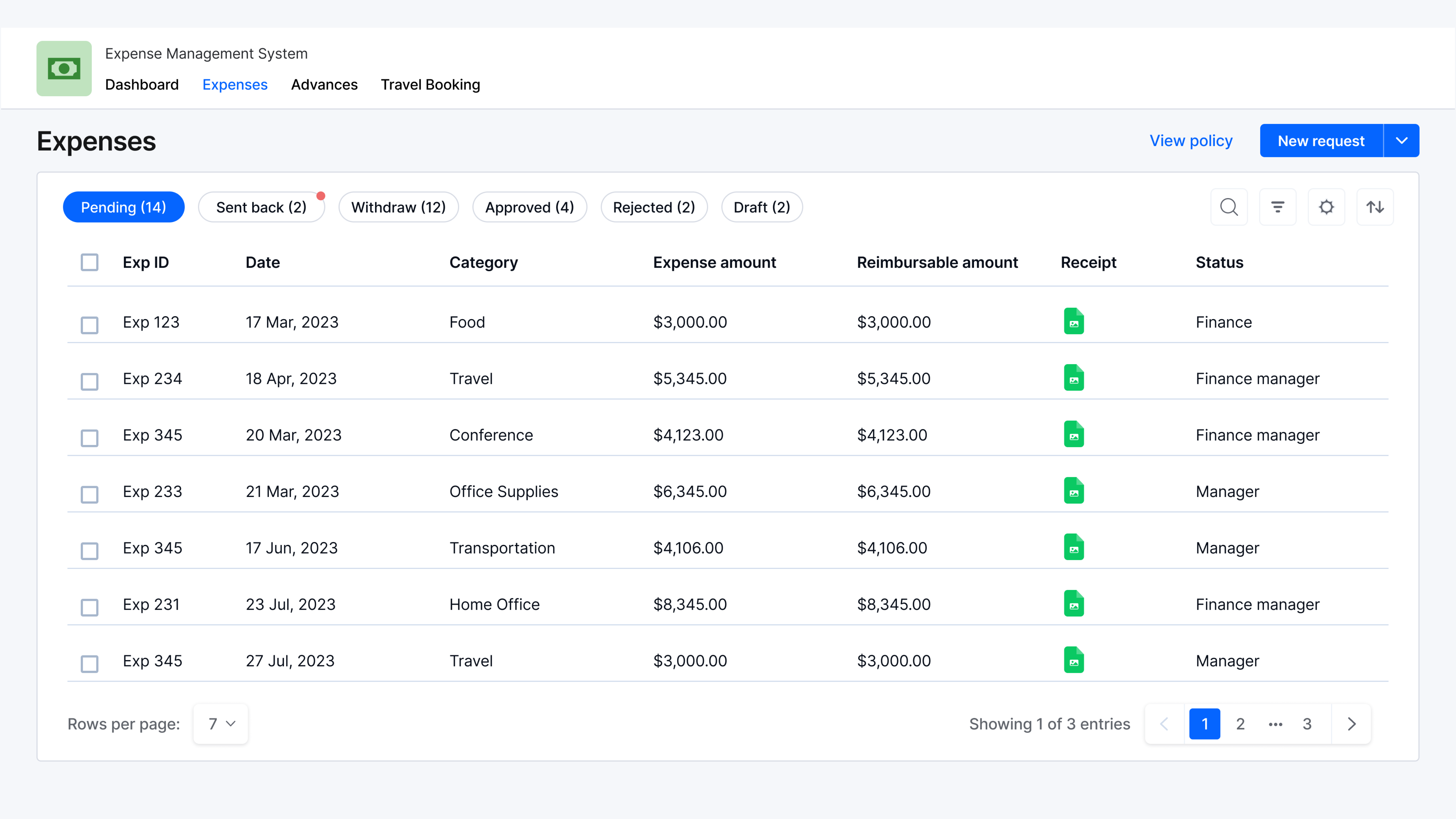Switch to Withdraw (12) tab

coord(398,207)
